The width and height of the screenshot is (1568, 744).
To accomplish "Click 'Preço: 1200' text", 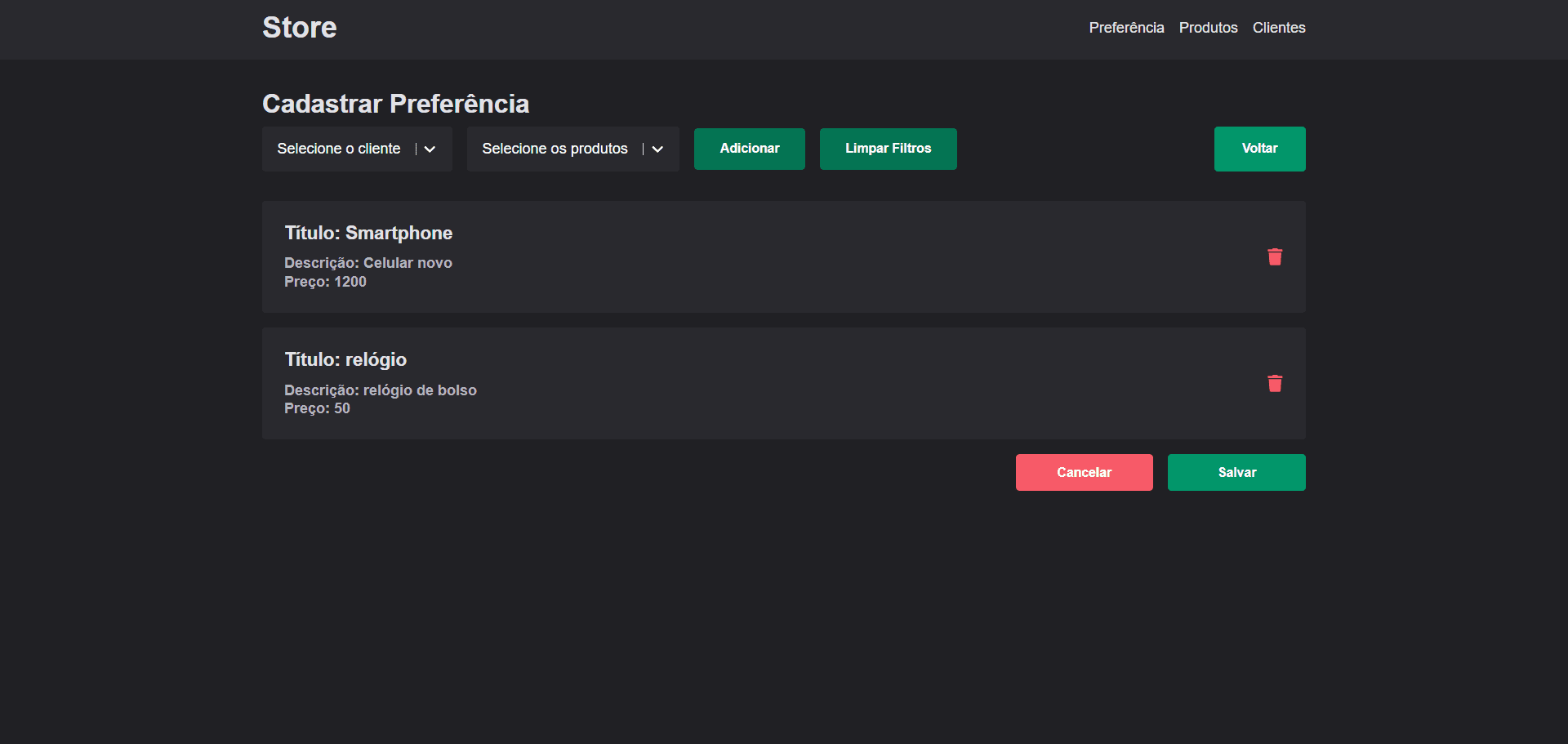I will pyautogui.click(x=325, y=282).
